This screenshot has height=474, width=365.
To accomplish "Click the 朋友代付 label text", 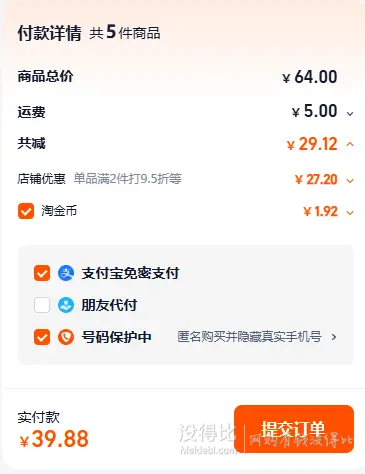I will [x=109, y=305].
